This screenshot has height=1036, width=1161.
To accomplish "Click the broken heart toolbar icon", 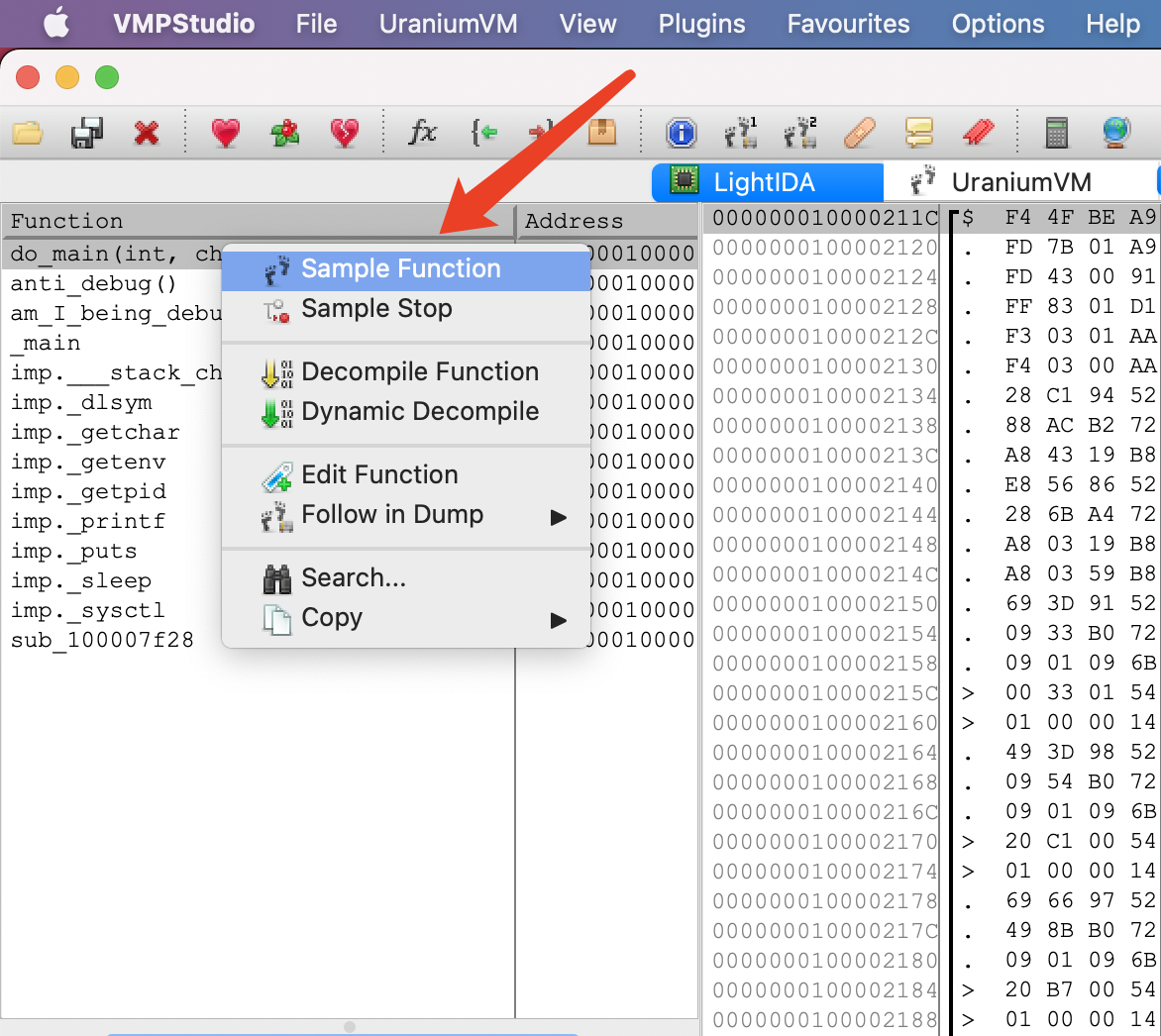I will pyautogui.click(x=345, y=134).
